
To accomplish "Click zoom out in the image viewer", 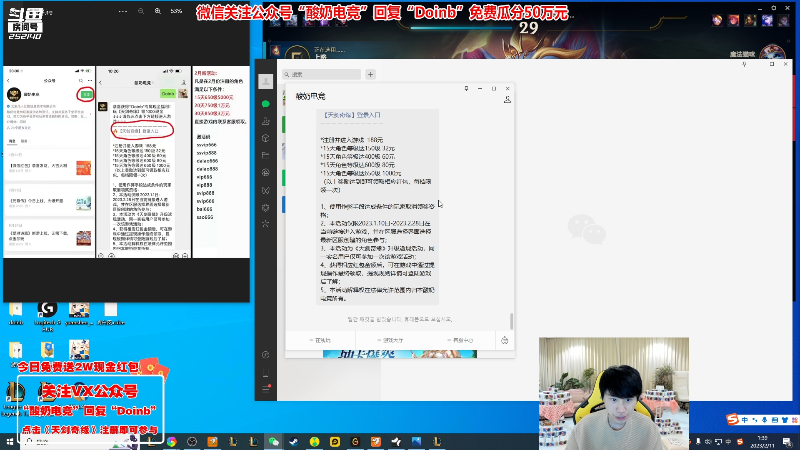I will (x=141, y=11).
